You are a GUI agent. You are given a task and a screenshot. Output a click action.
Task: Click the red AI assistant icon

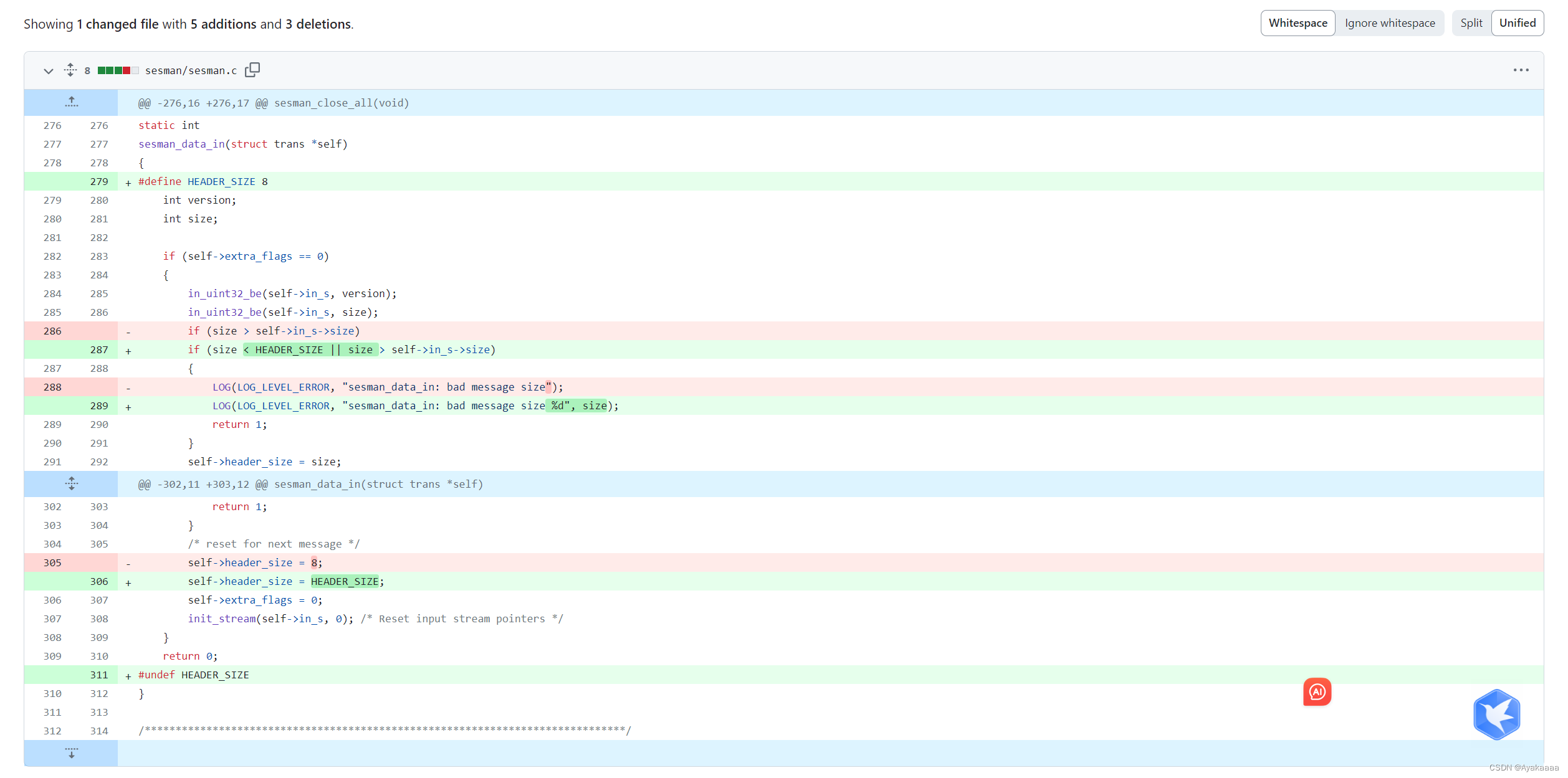(x=1317, y=691)
